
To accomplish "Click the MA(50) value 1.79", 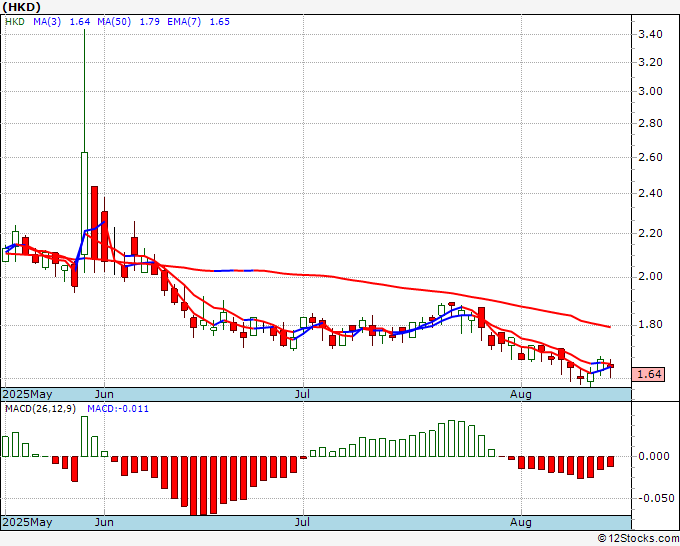I will pyautogui.click(x=150, y=22).
